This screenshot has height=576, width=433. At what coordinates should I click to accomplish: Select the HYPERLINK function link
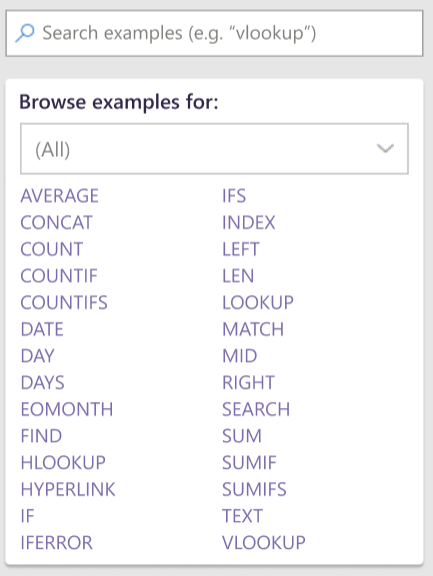68,489
